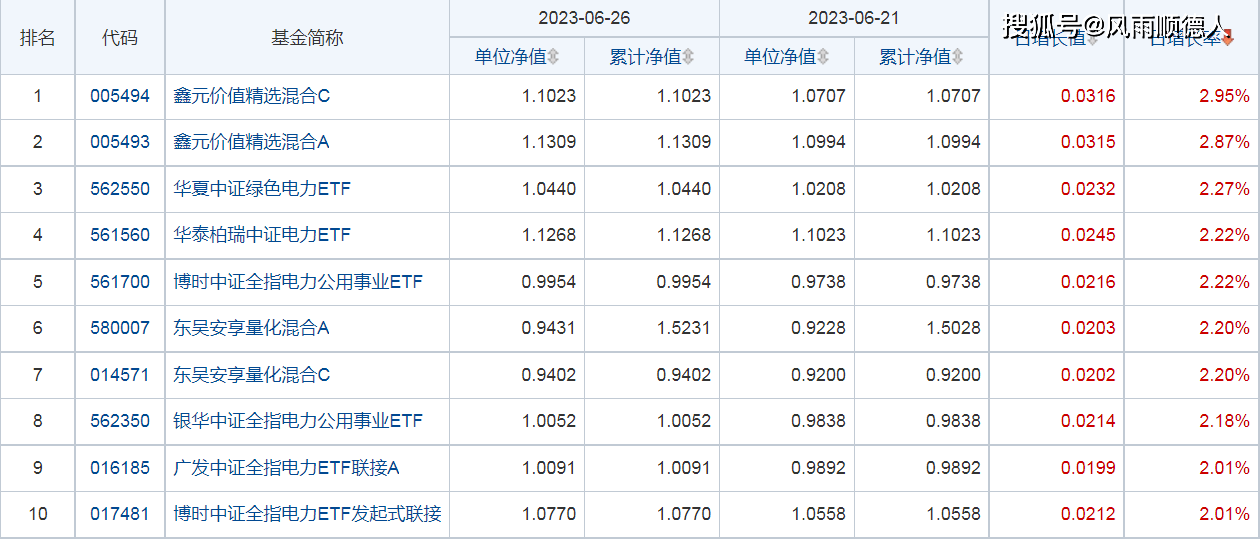Open 博时中证全指电力ETF发起式联接 fund page
1260x539 pixels.
pyautogui.click(x=307, y=514)
